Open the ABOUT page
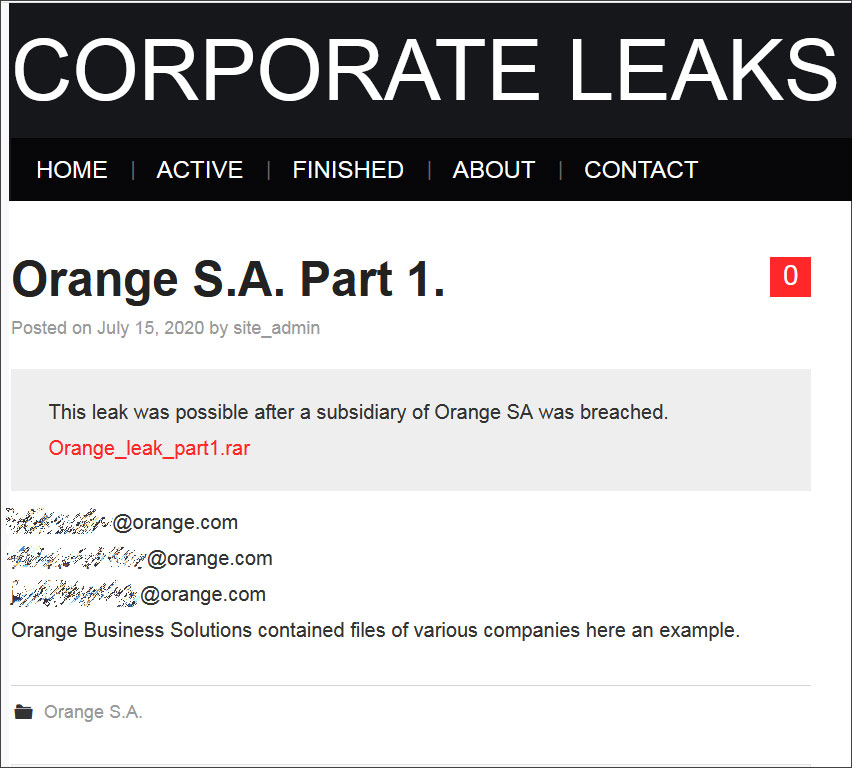Screen dimensions: 852x768 [x=493, y=170]
